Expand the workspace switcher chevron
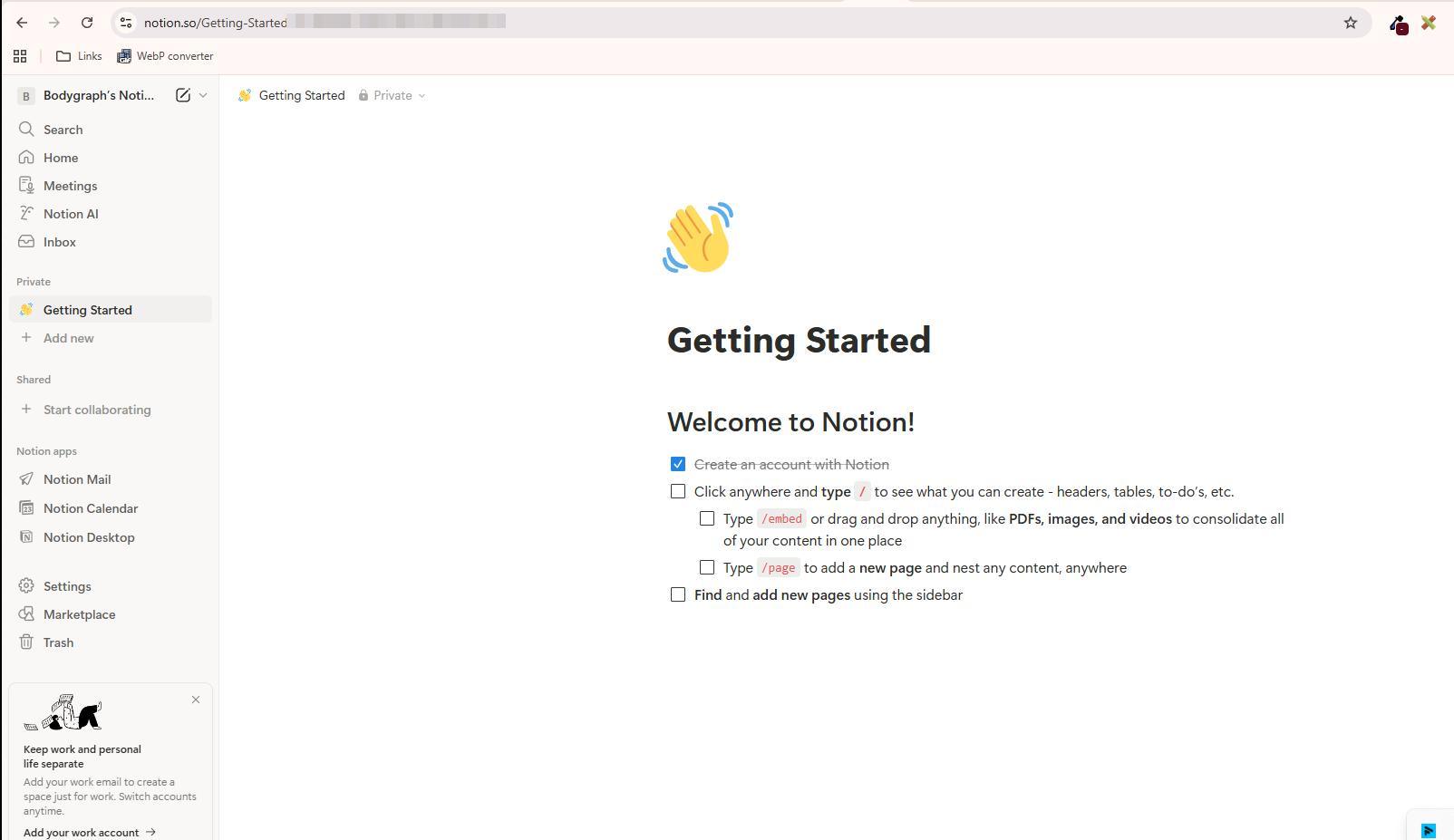This screenshot has height=840, width=1454. coord(203,95)
